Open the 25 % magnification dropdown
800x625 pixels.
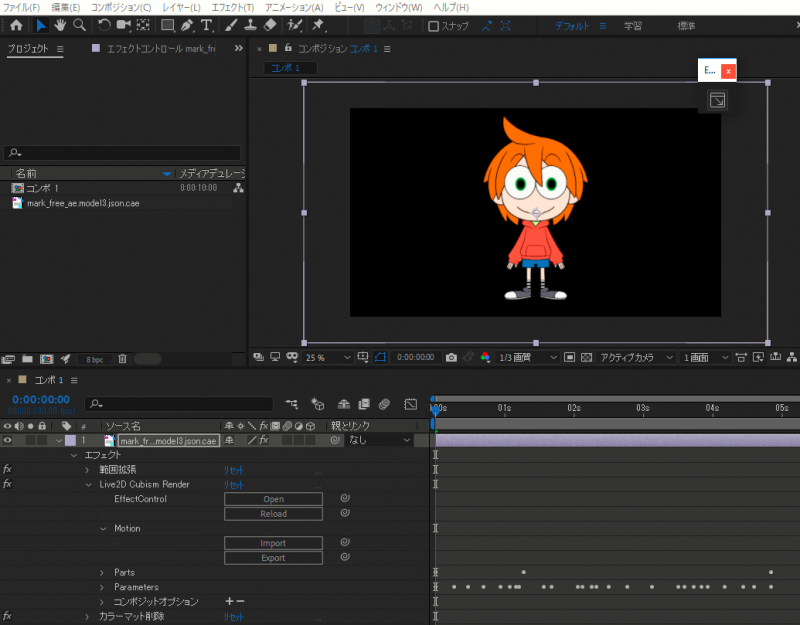(327, 358)
